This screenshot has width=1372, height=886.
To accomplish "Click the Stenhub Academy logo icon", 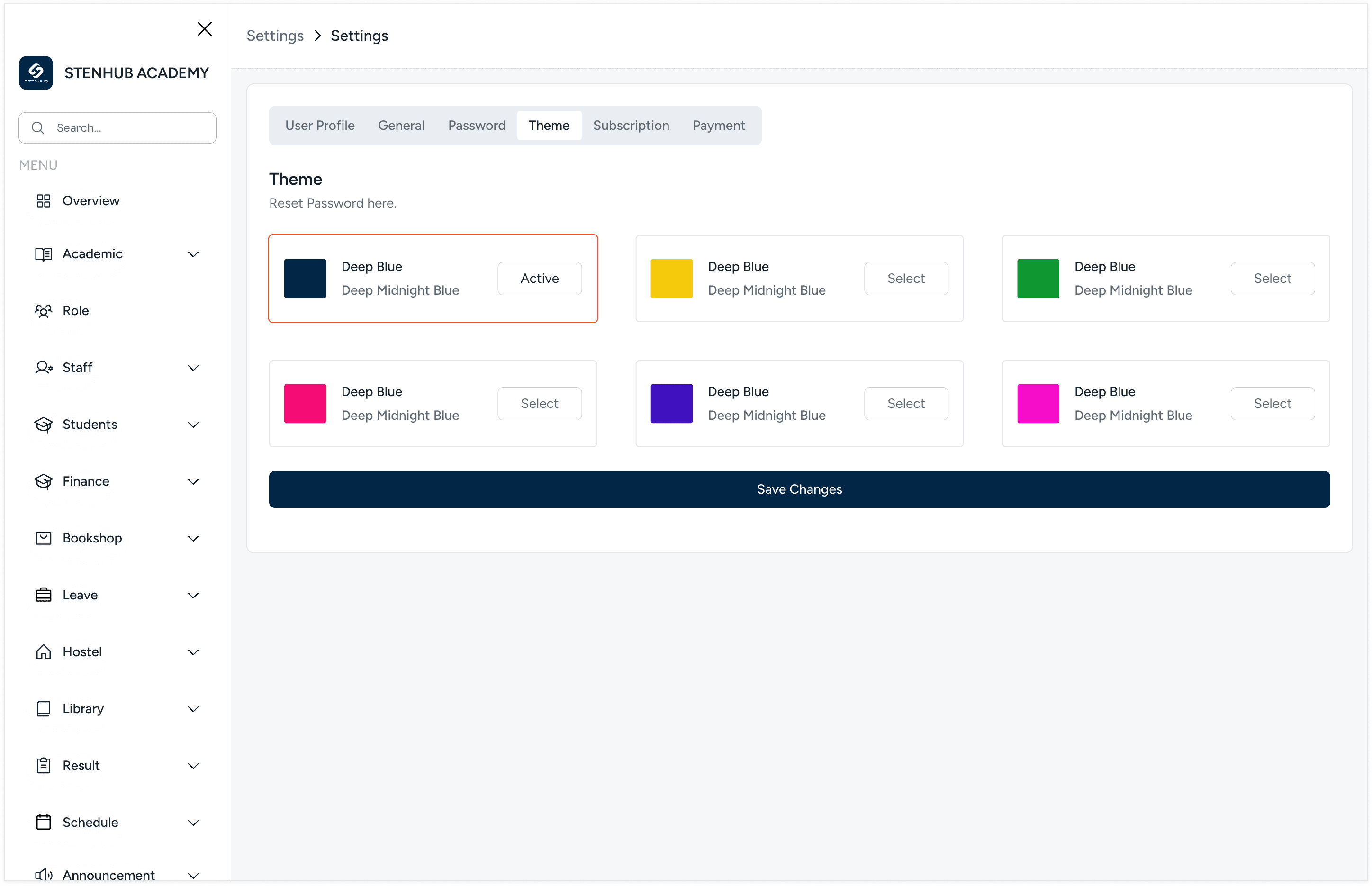I will pyautogui.click(x=36, y=72).
